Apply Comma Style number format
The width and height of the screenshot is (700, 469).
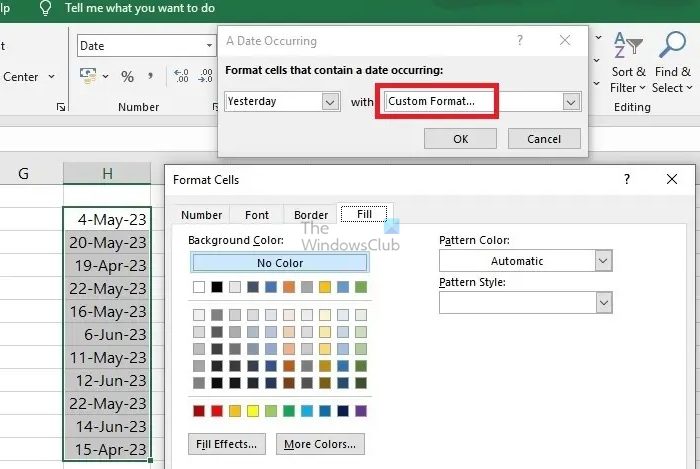(x=152, y=77)
